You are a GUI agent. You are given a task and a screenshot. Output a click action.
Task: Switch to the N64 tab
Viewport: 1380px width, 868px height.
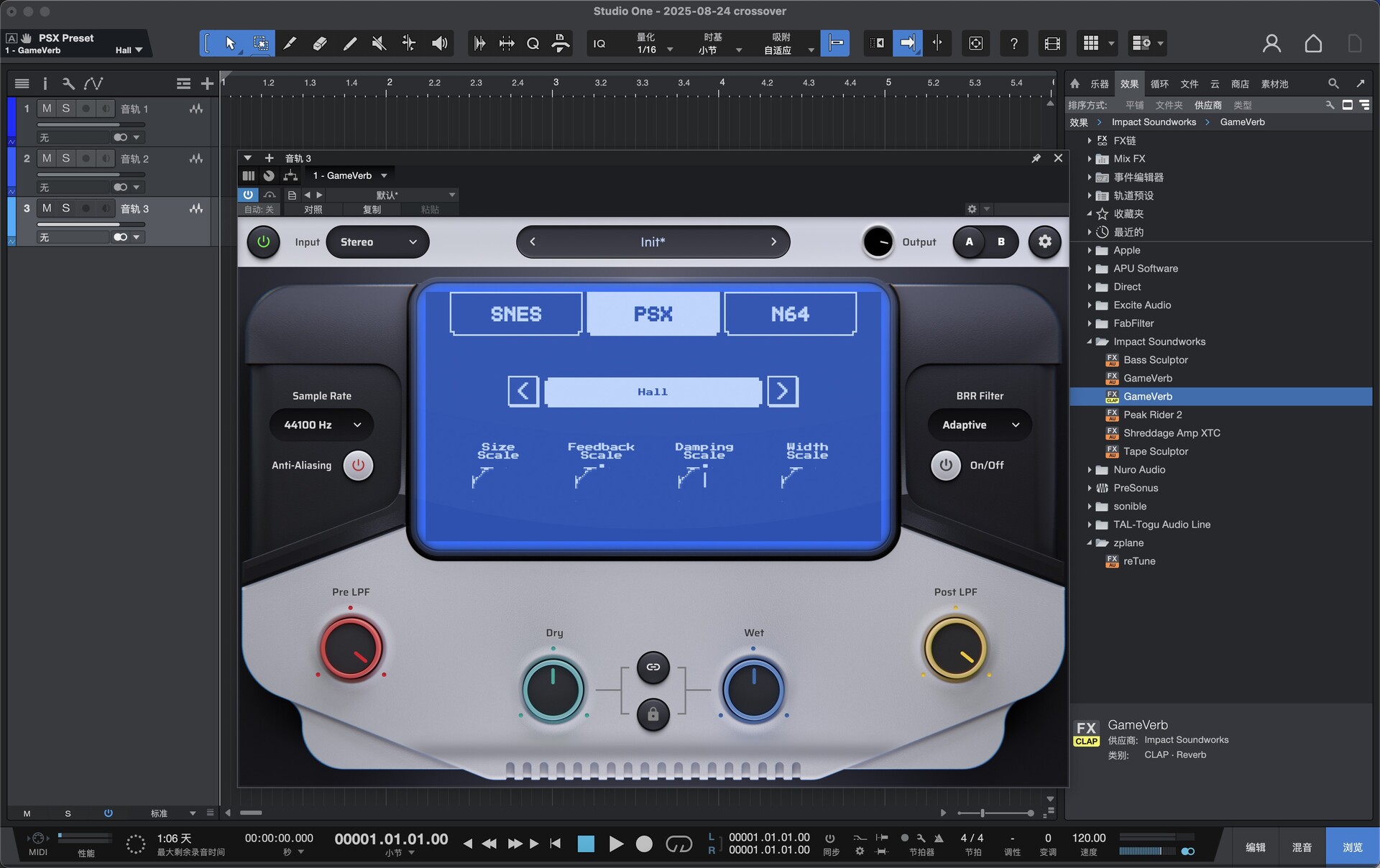coord(791,314)
